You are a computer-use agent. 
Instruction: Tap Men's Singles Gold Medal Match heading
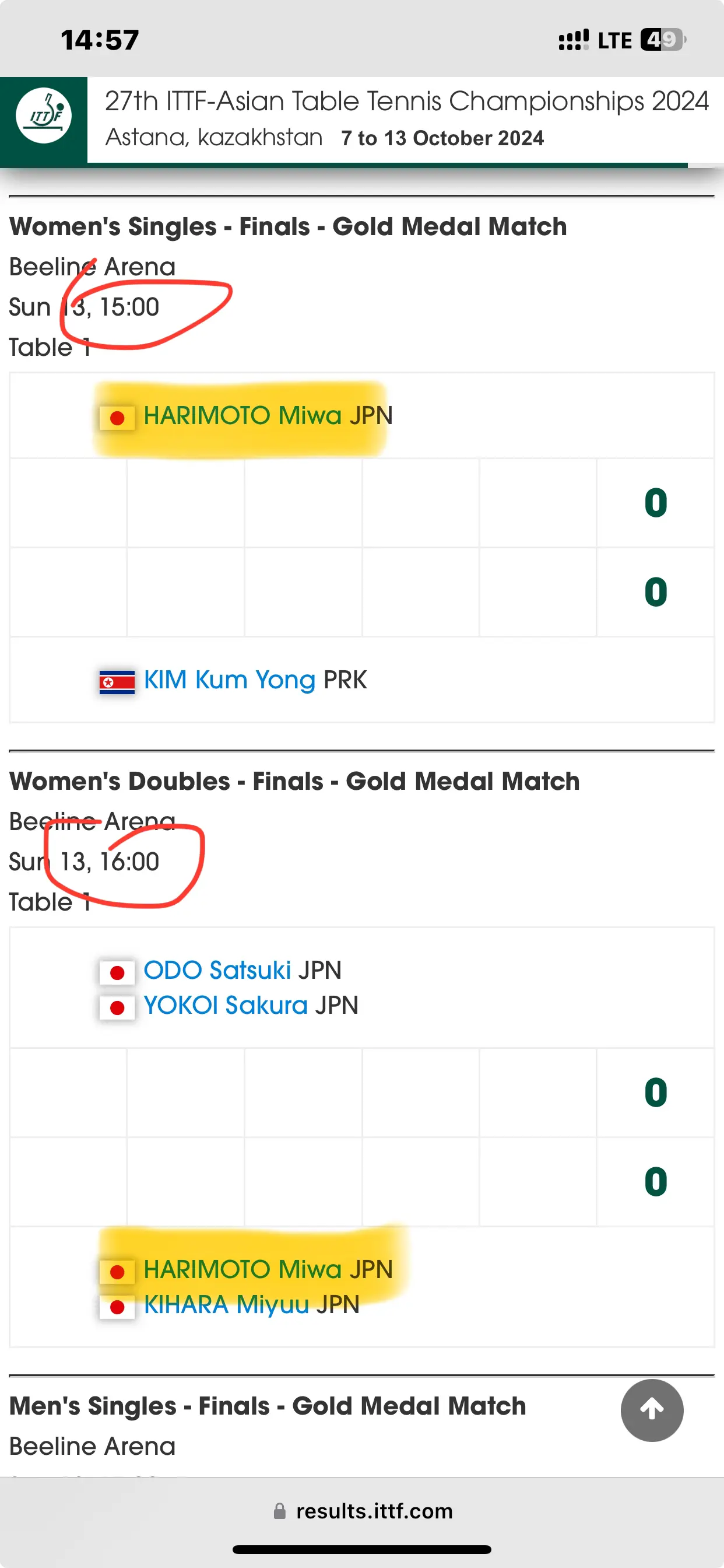(268, 1405)
